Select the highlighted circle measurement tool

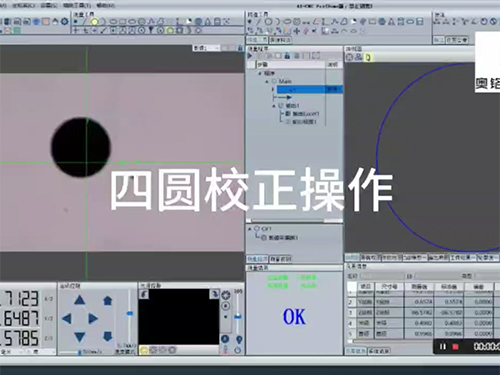tap(95, 22)
